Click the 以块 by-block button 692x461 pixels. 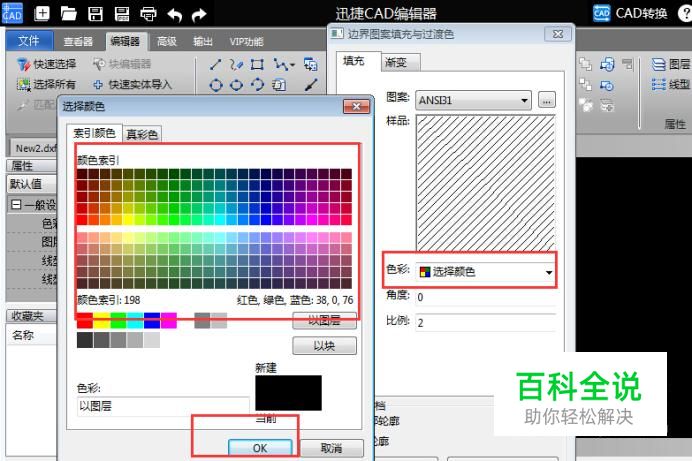324,346
